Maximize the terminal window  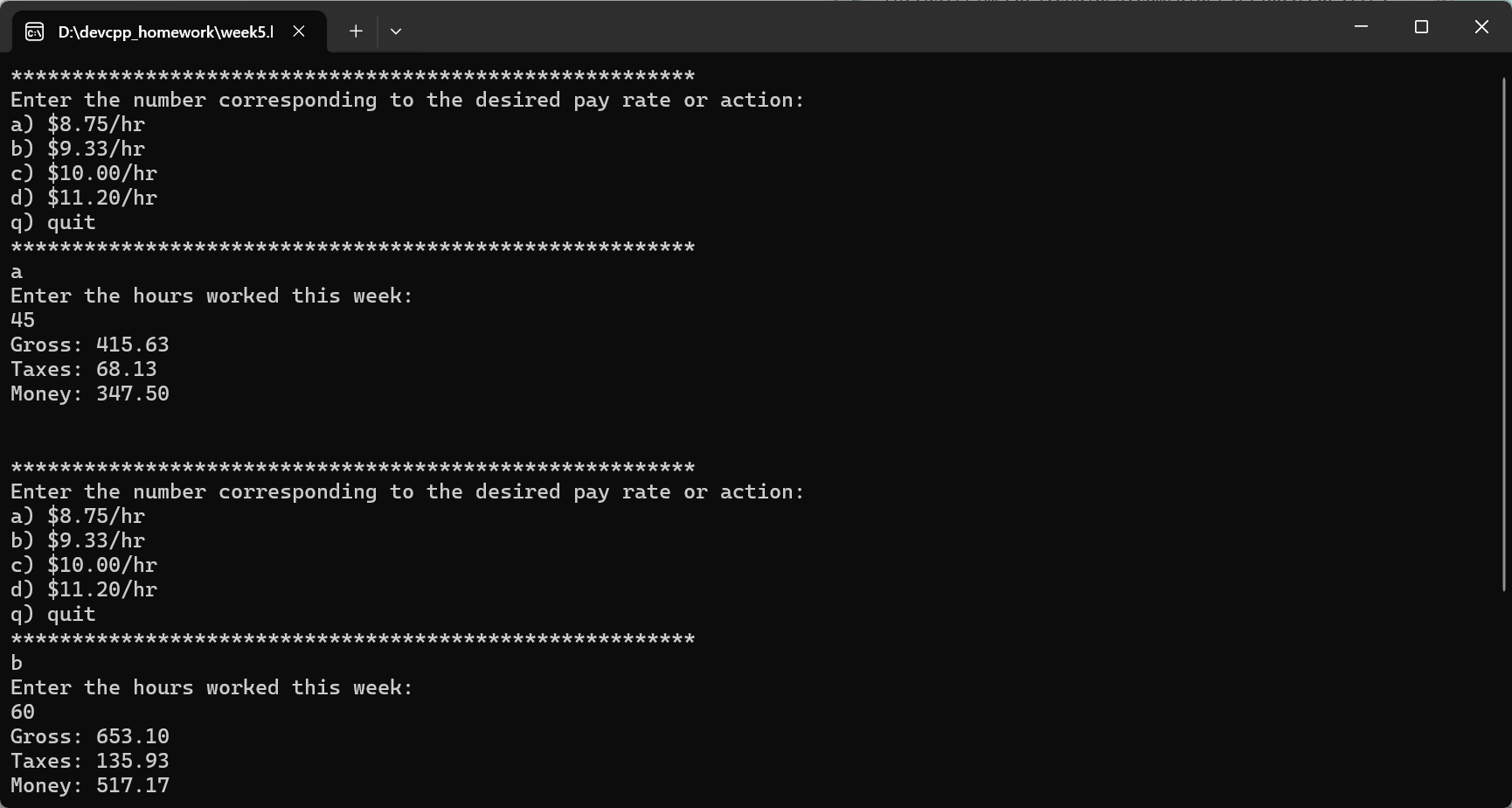(x=1421, y=27)
